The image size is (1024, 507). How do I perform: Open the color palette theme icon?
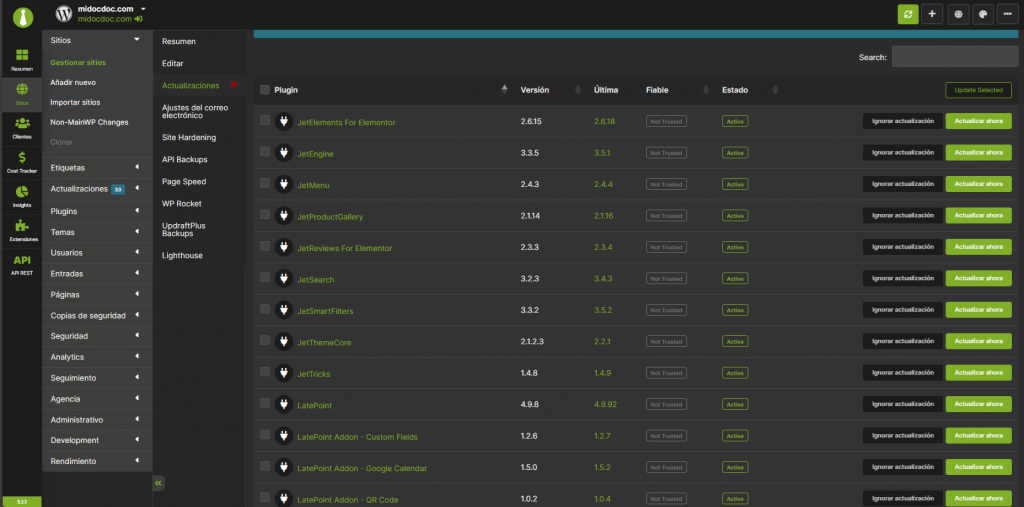pos(983,14)
